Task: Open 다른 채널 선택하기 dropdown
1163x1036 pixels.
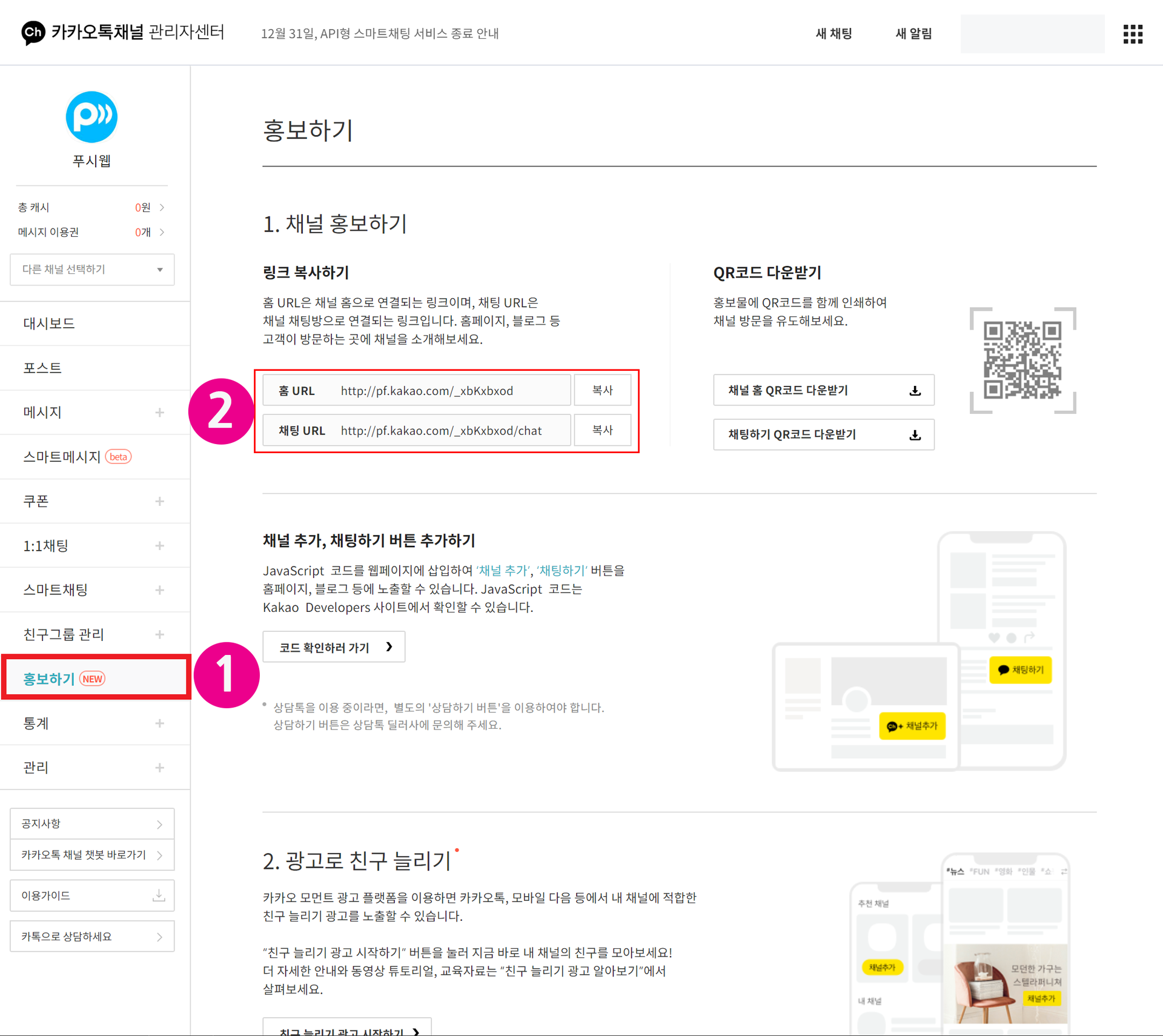Action: tap(92, 270)
